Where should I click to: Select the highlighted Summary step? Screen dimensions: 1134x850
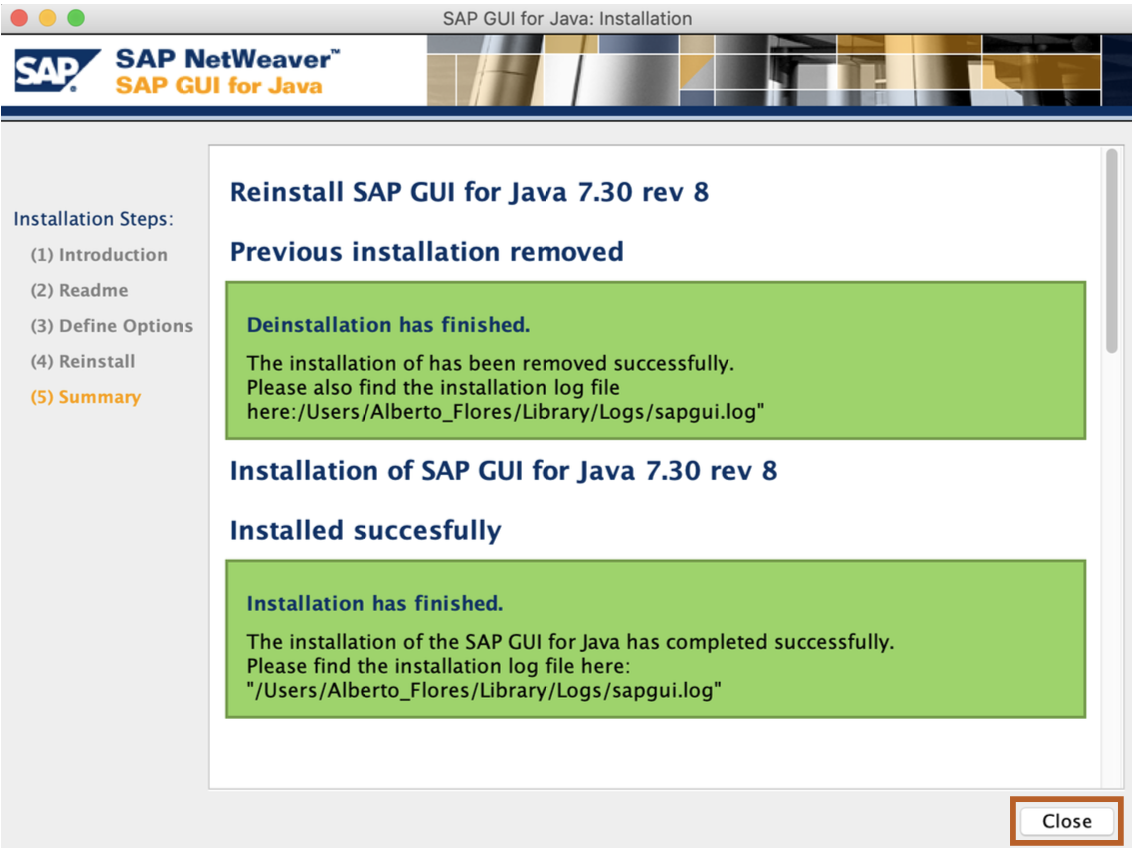point(86,397)
